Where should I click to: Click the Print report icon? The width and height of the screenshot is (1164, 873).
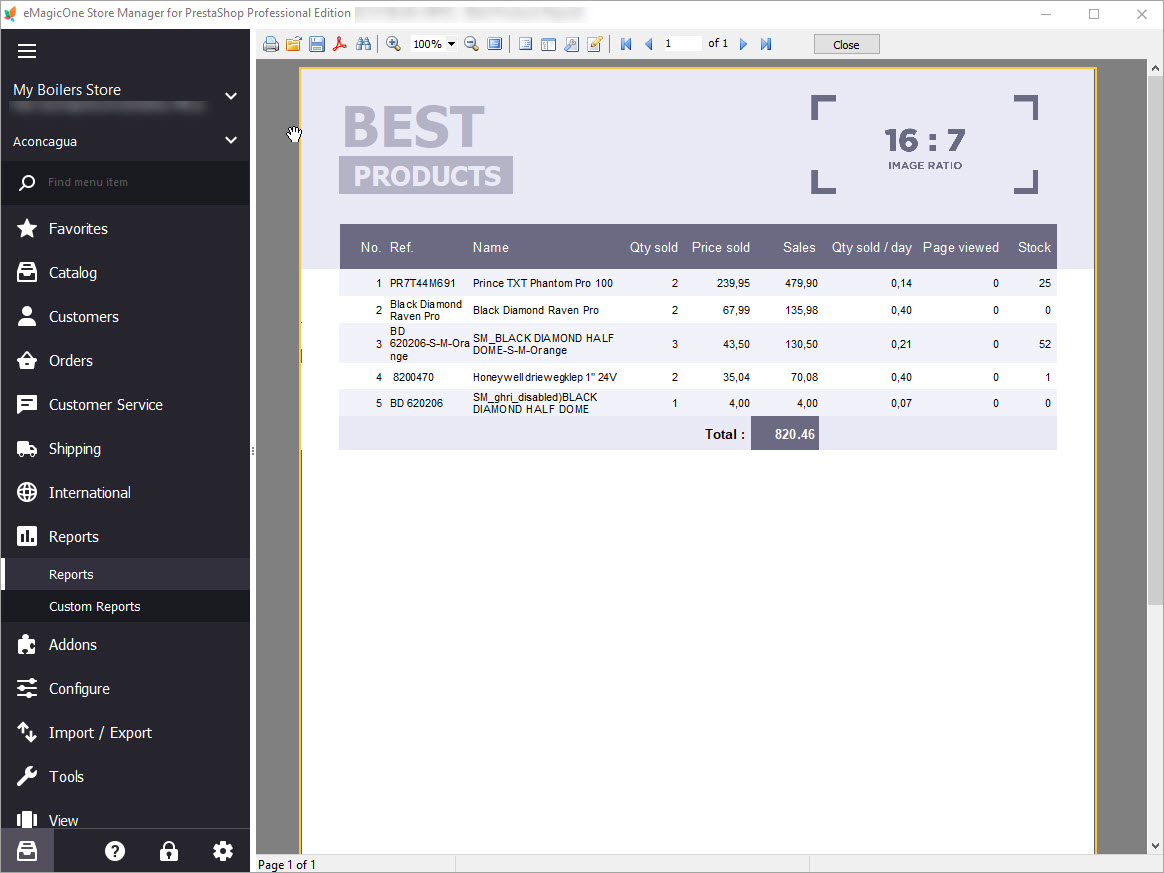(271, 45)
